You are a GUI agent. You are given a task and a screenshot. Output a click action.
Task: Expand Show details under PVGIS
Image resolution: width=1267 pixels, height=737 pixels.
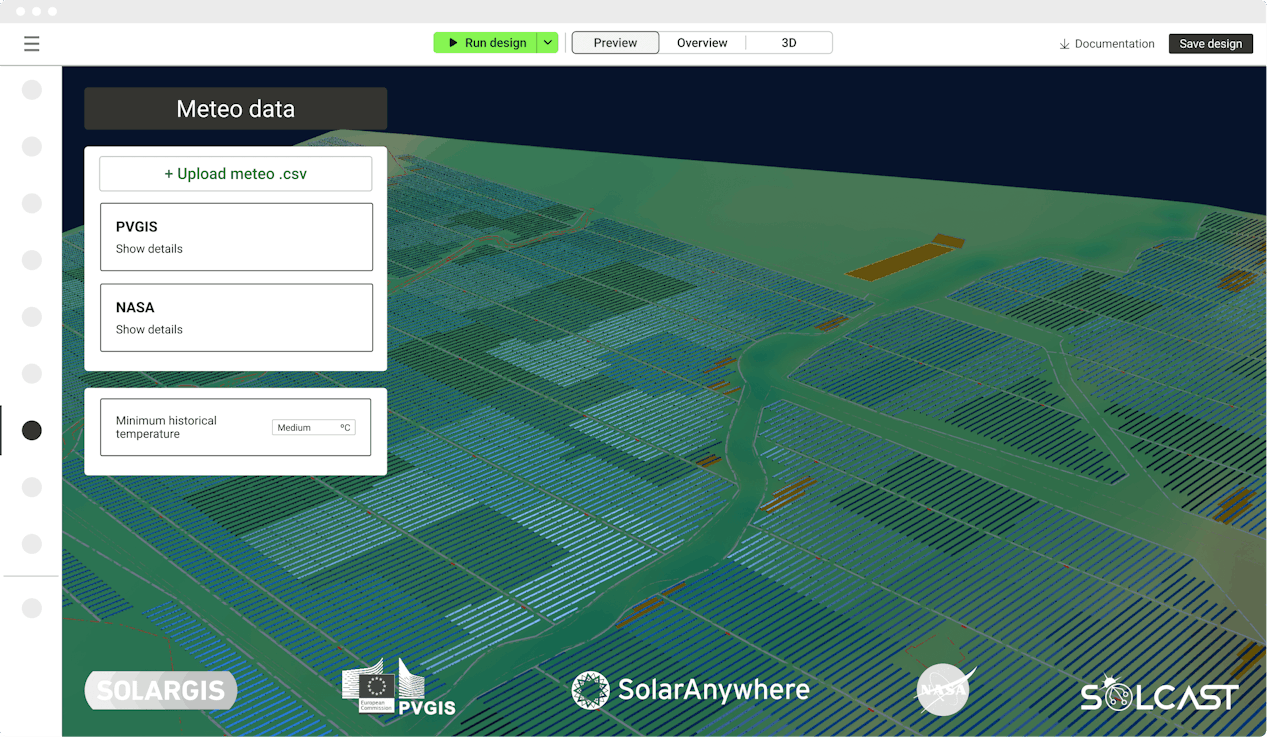[x=147, y=248]
